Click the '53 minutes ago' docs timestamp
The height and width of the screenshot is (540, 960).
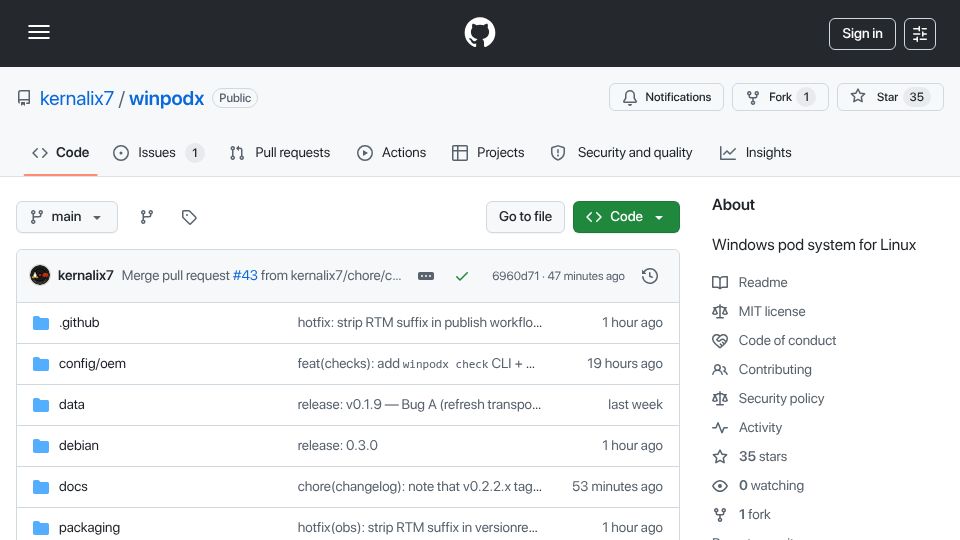pyautogui.click(x=617, y=487)
